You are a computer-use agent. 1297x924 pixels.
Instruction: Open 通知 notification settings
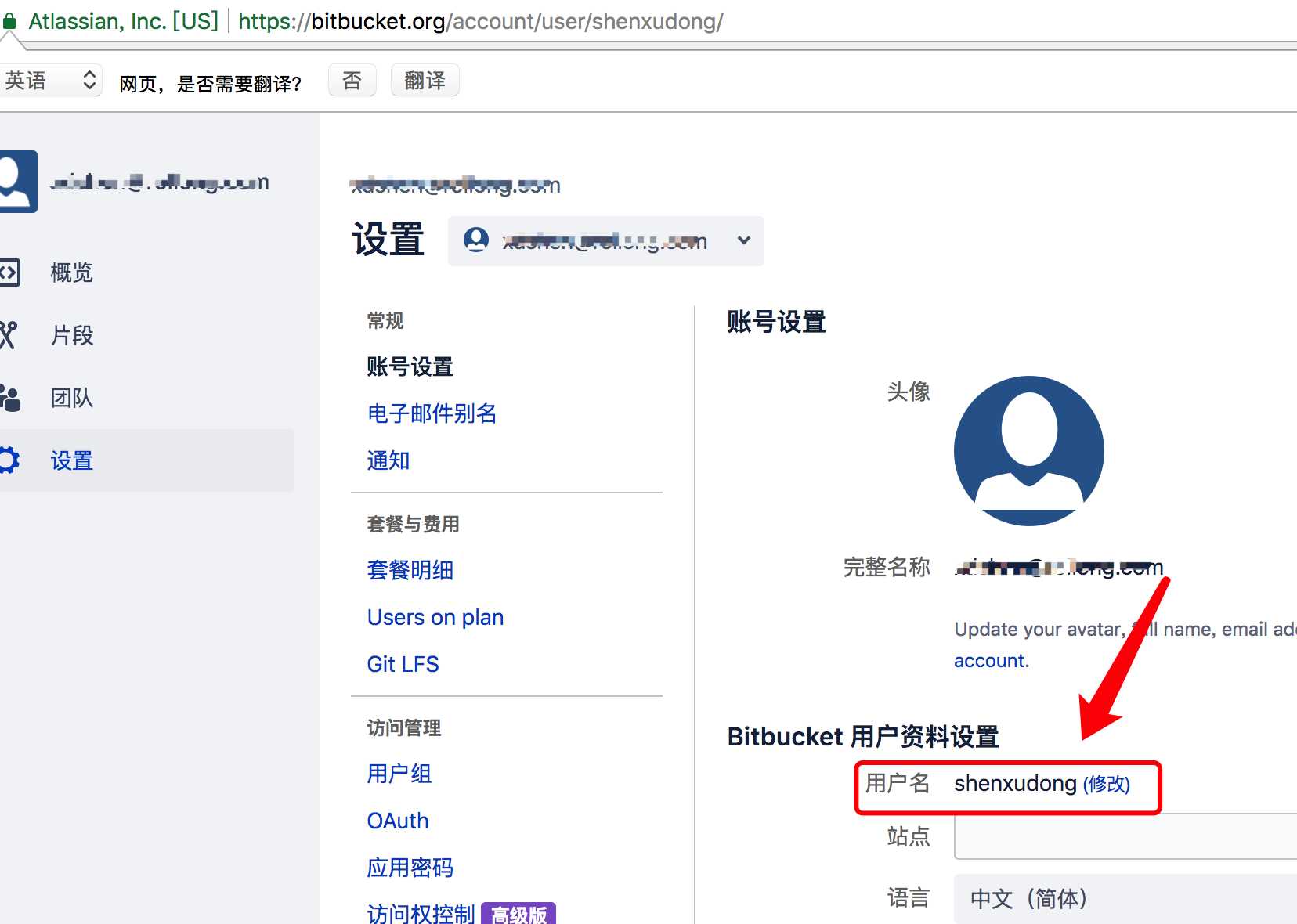click(x=388, y=460)
